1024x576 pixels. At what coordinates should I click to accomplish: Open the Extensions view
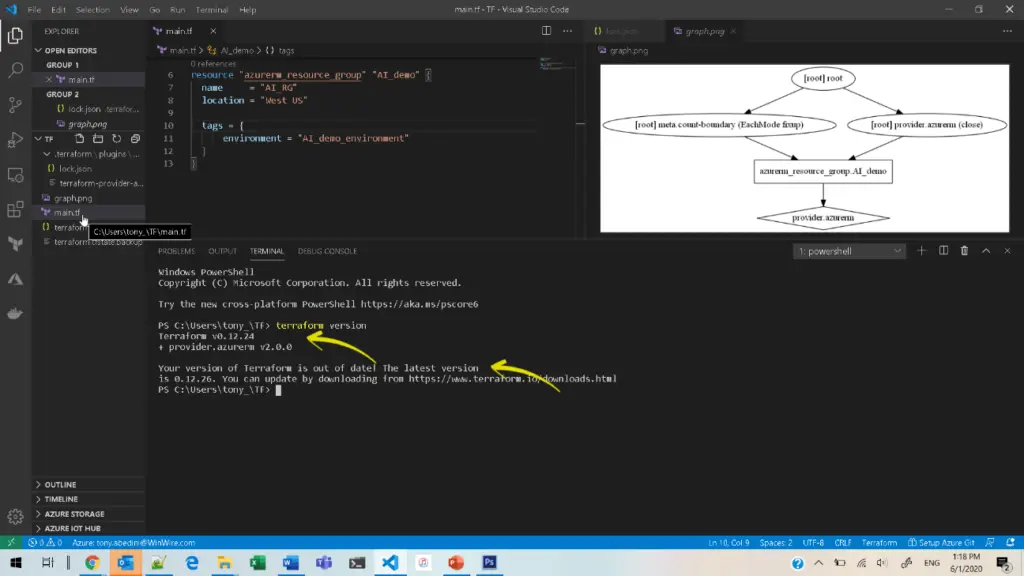coord(15,210)
